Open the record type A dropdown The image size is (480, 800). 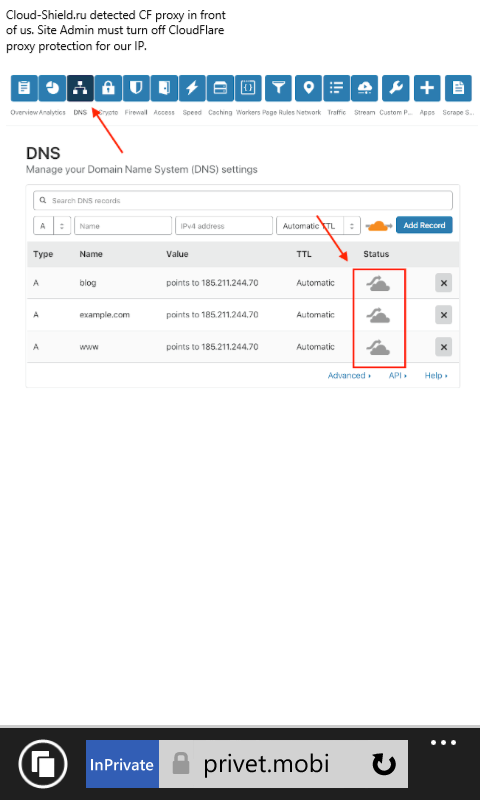52,226
